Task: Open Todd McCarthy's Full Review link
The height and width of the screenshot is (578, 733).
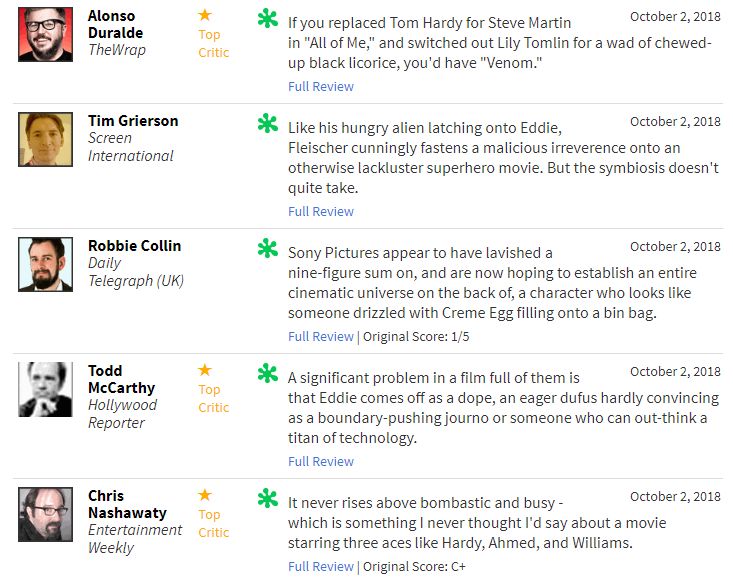Action: (321, 462)
